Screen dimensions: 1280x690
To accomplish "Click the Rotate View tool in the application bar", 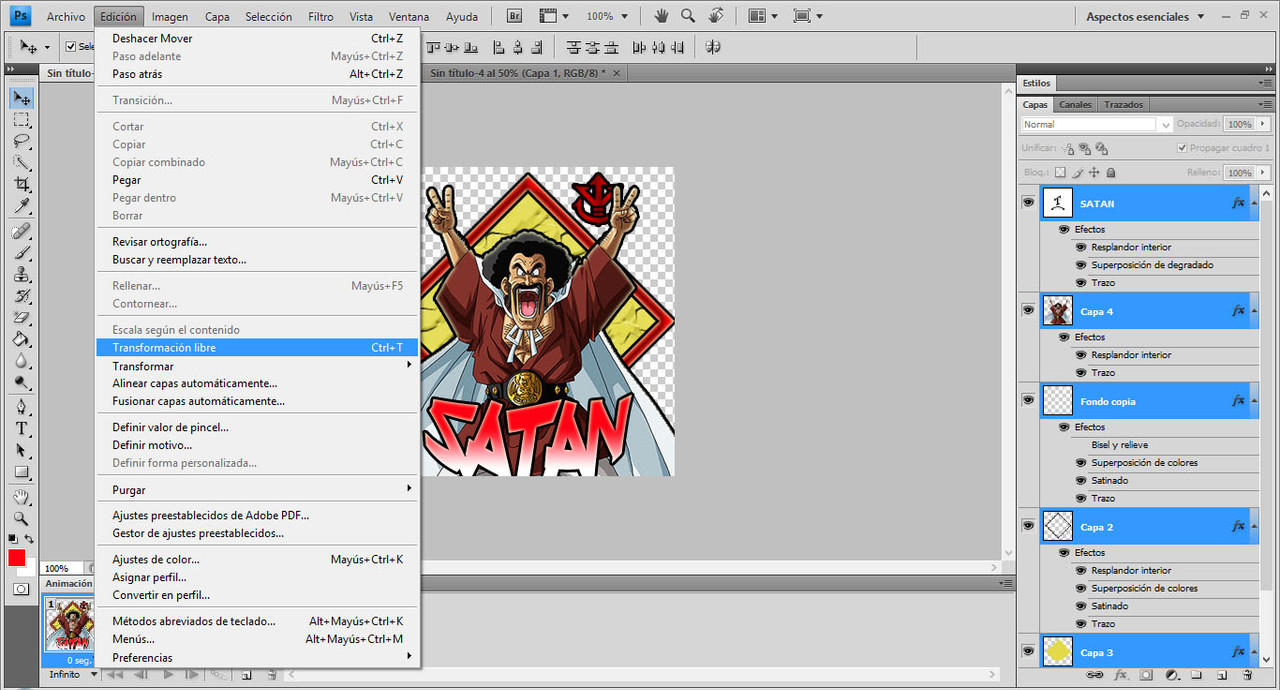I will tap(716, 16).
